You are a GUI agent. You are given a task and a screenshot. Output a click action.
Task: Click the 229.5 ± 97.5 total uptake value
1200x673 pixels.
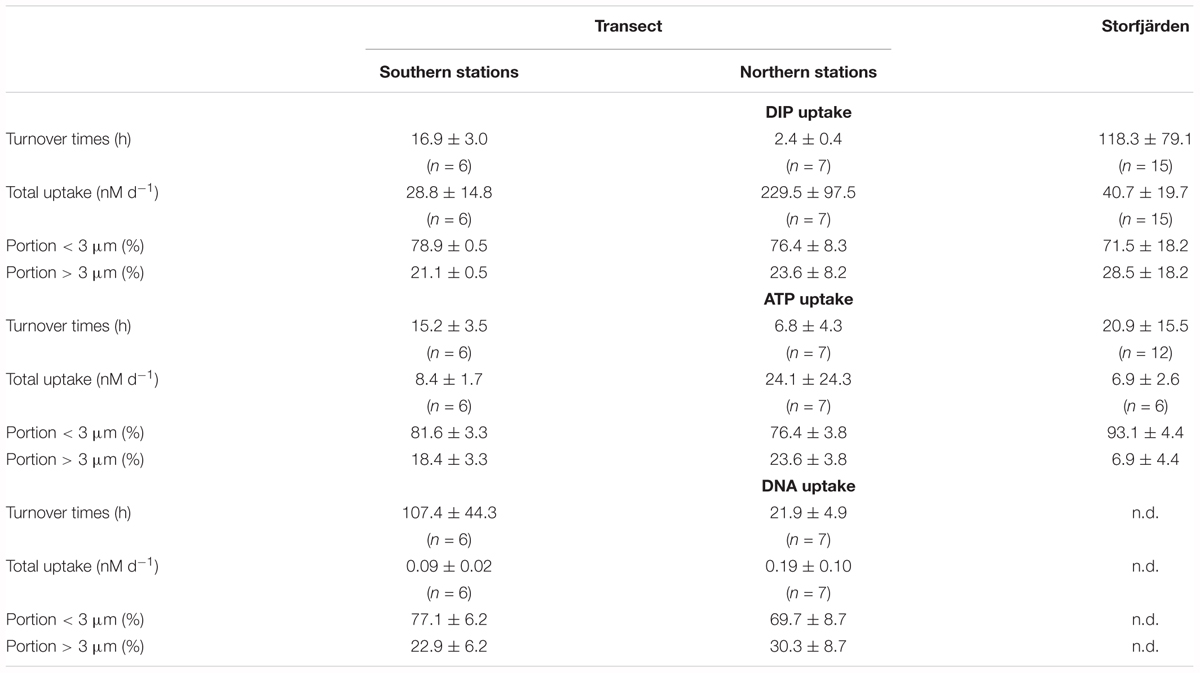coord(808,192)
